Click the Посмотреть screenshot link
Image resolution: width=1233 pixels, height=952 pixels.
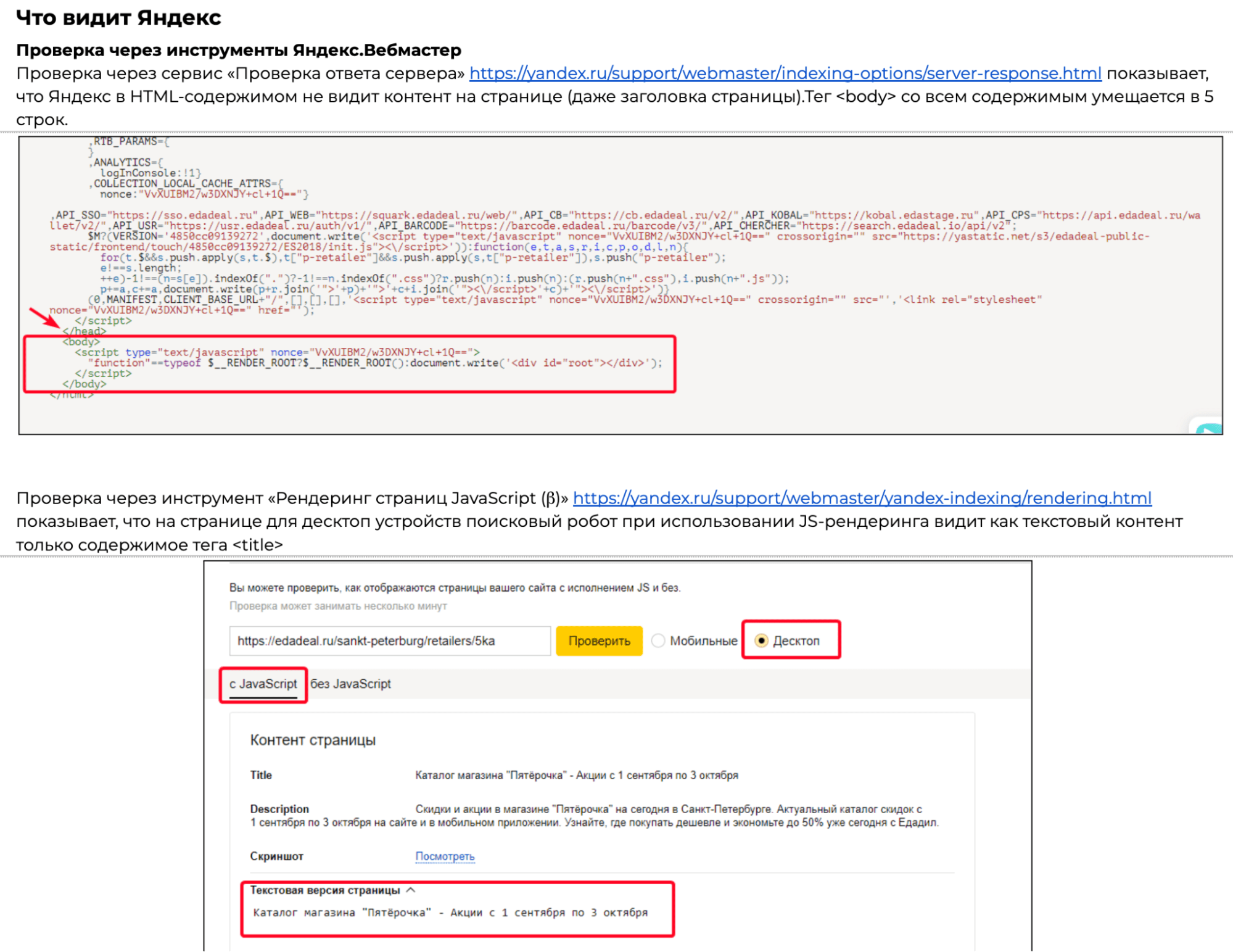pyautogui.click(x=445, y=856)
